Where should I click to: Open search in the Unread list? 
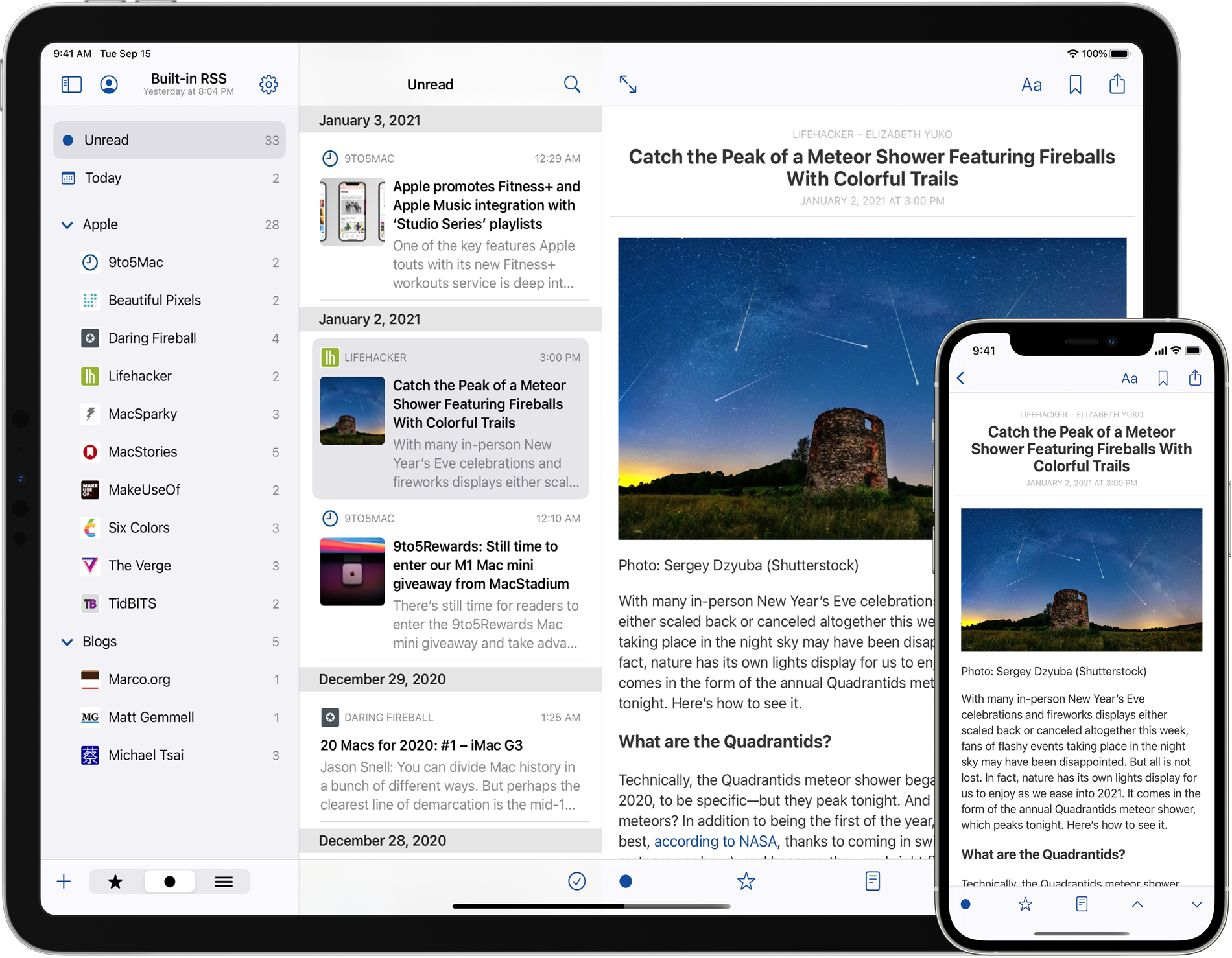(572, 84)
